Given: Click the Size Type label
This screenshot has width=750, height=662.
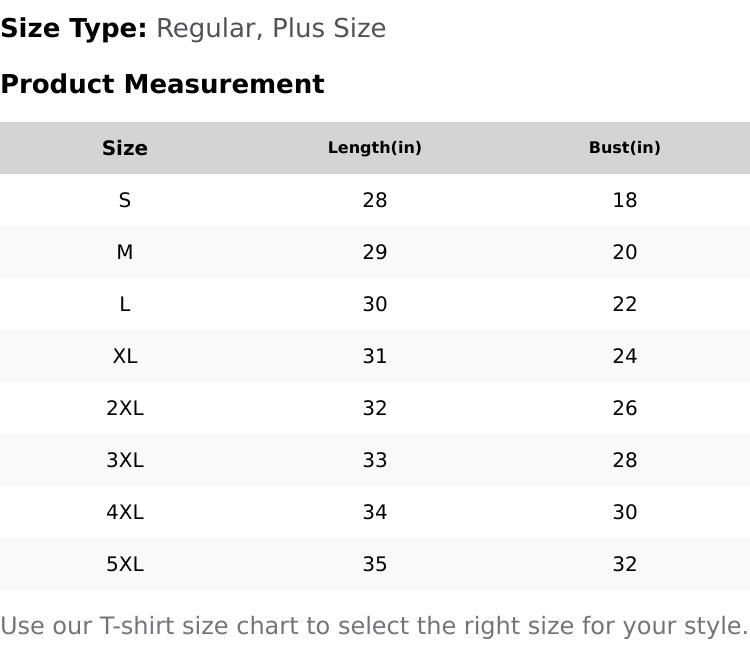Looking at the screenshot, I should coord(74,28).
